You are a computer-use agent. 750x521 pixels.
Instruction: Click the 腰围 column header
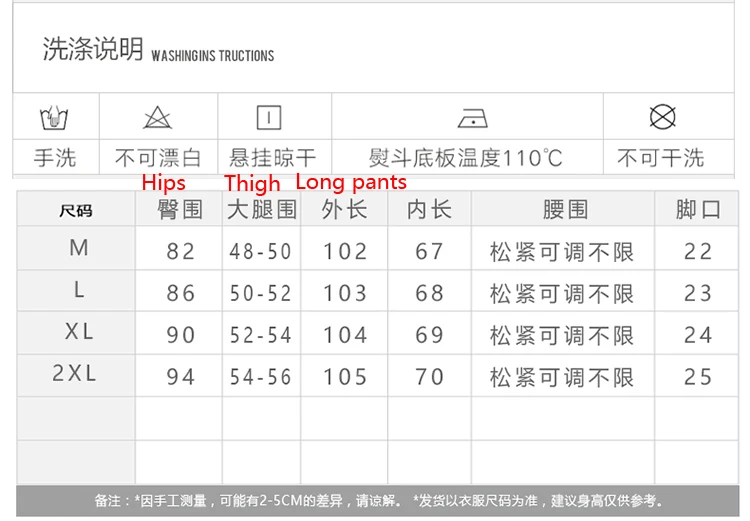(565, 210)
